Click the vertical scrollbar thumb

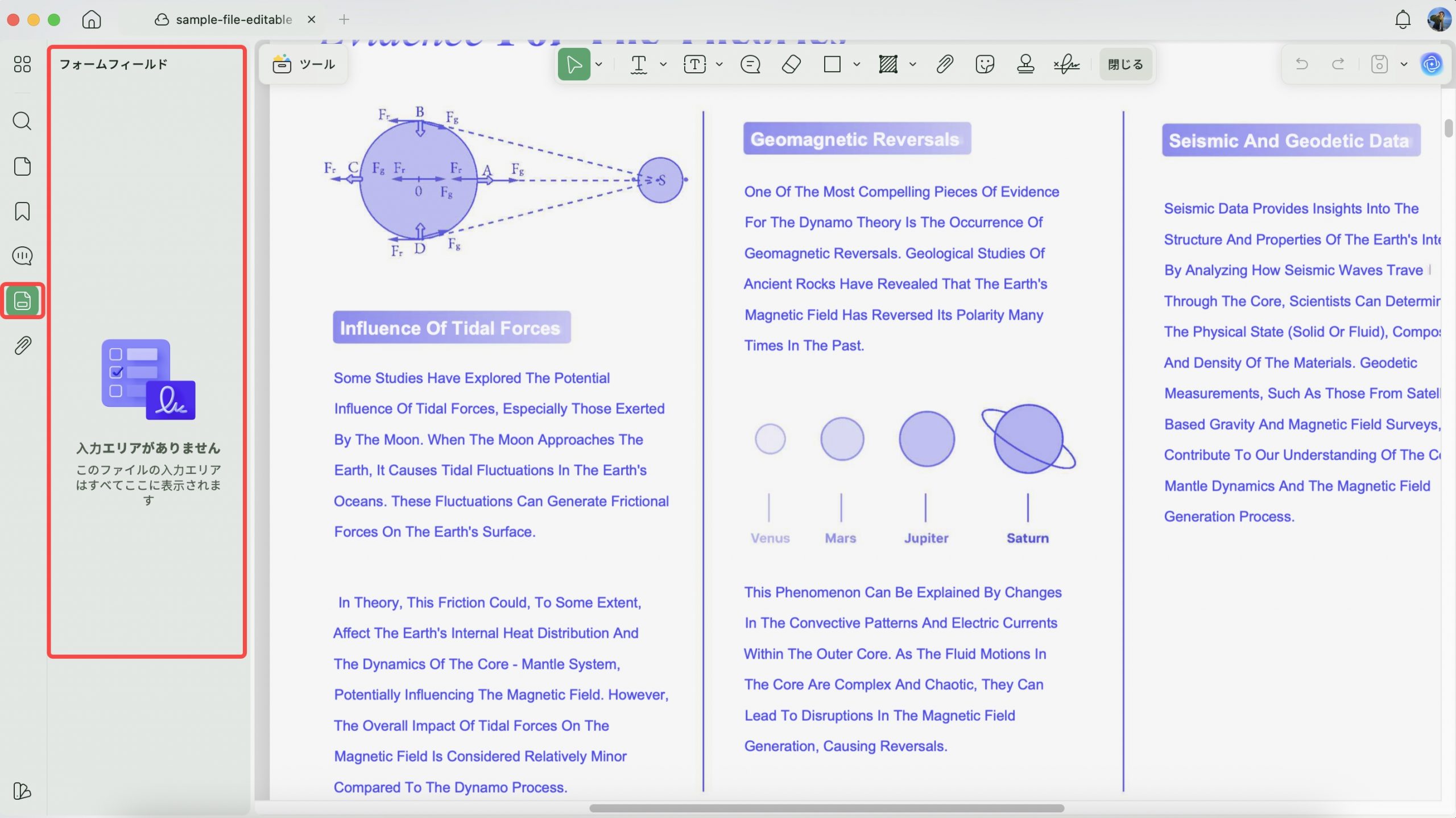pyautogui.click(x=1449, y=128)
